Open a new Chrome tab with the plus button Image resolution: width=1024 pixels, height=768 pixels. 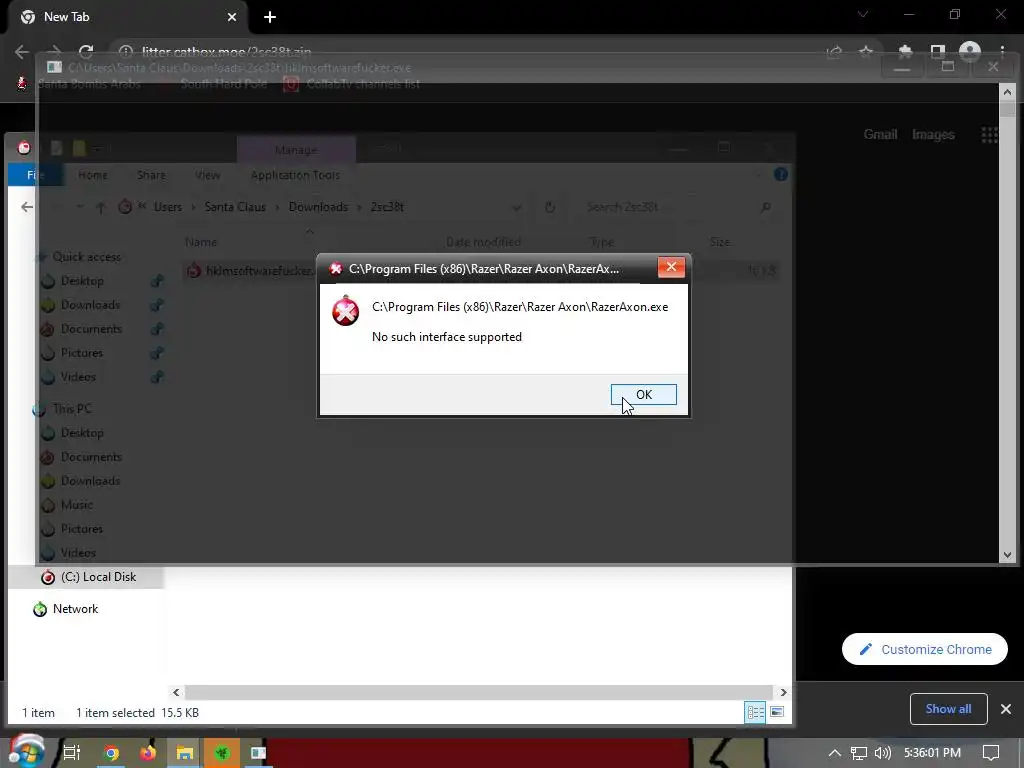[x=270, y=17]
